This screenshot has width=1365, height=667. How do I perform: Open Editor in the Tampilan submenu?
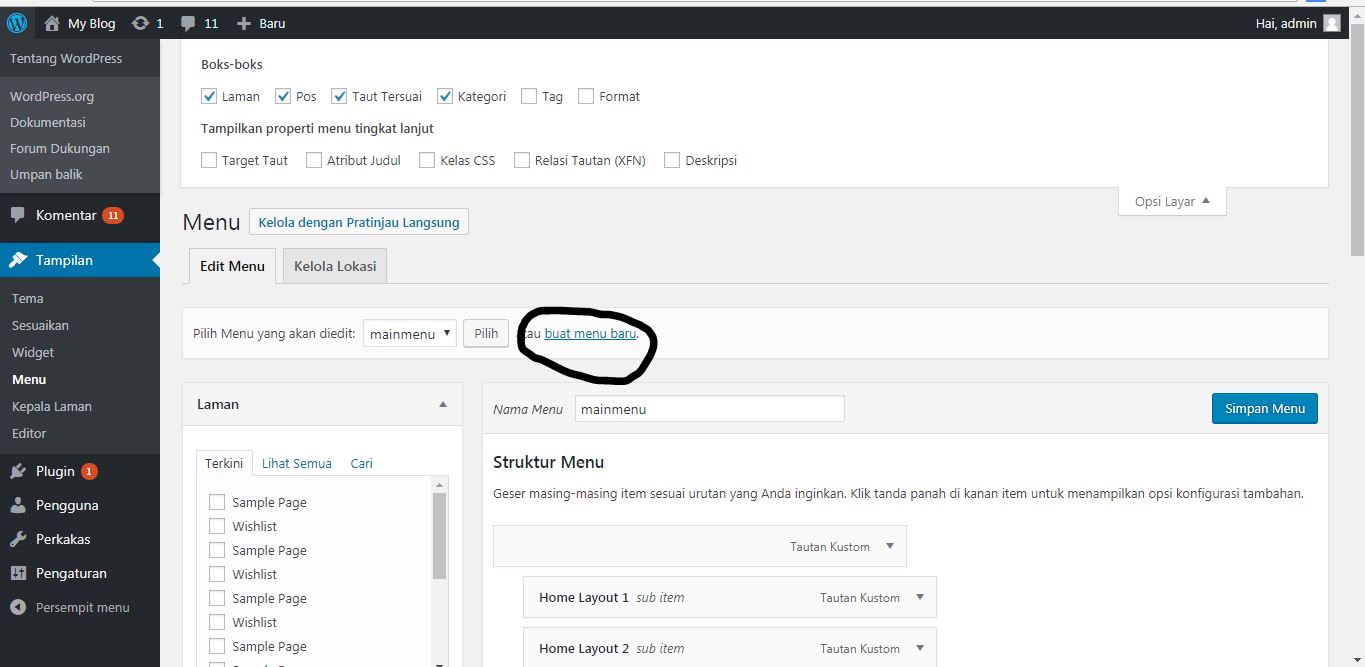pos(29,433)
